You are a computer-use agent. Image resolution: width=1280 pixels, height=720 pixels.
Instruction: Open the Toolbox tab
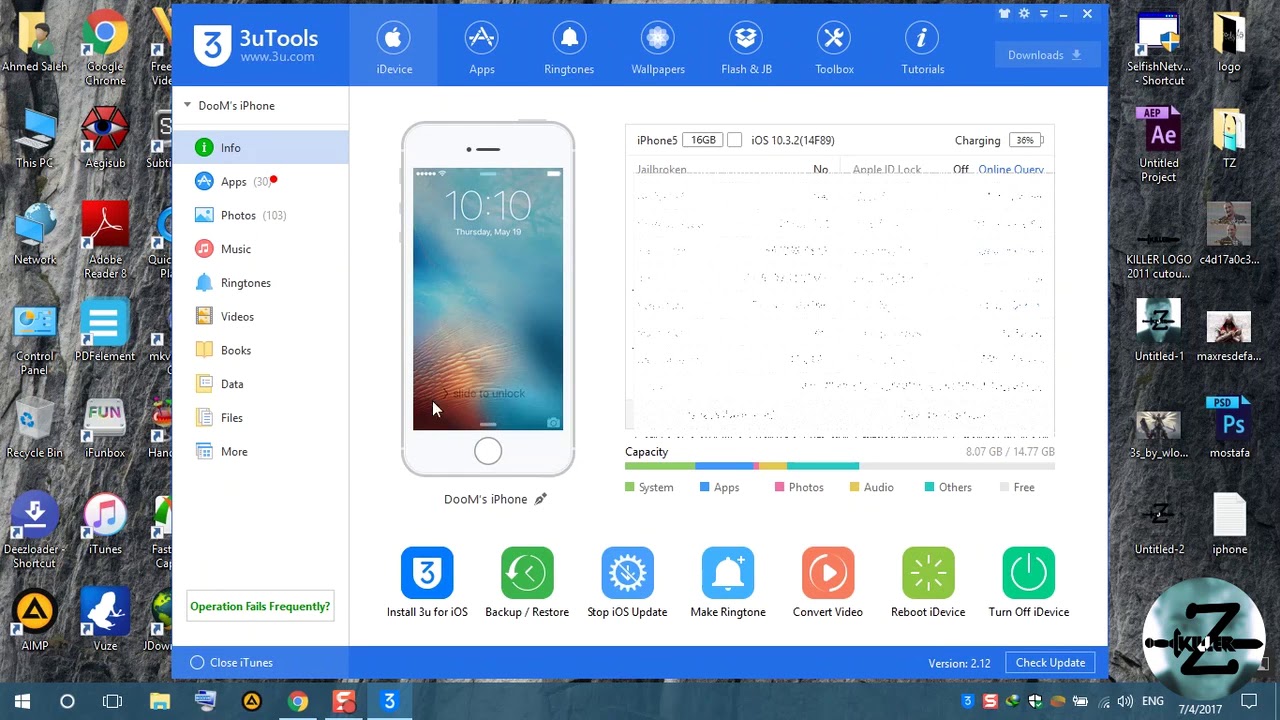point(834,48)
